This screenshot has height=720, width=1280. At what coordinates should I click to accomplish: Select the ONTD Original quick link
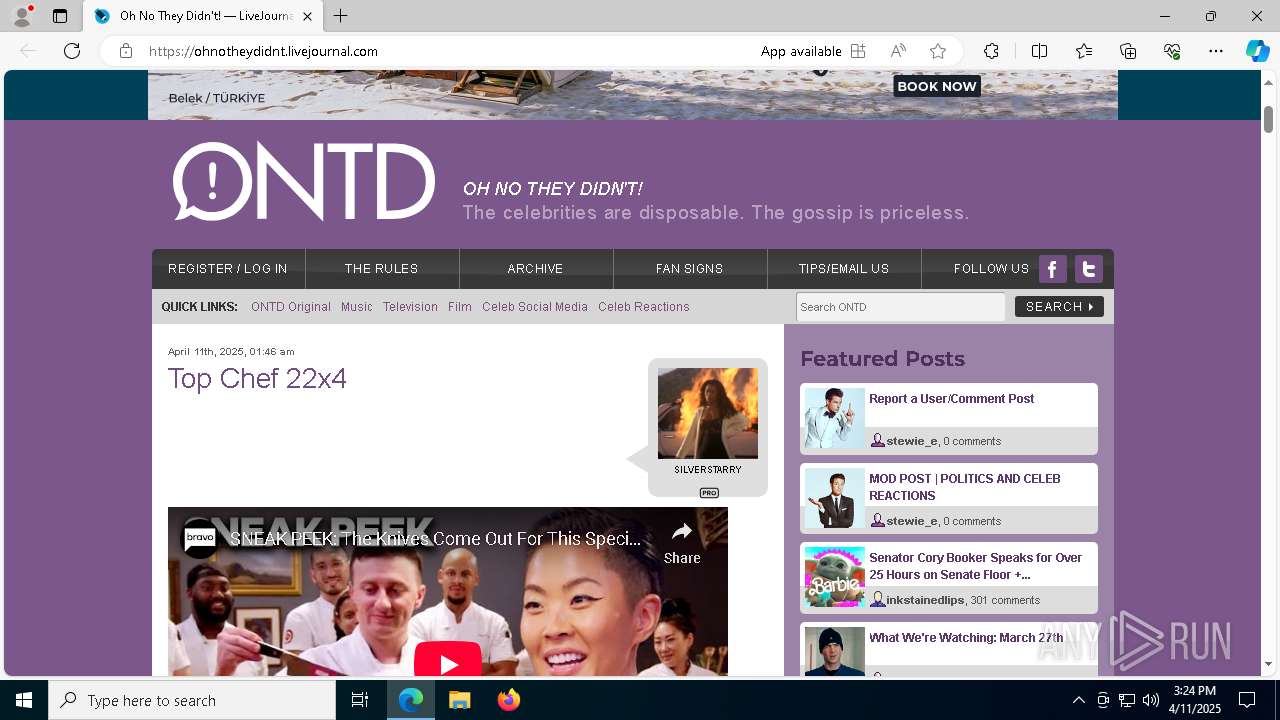pyautogui.click(x=291, y=307)
